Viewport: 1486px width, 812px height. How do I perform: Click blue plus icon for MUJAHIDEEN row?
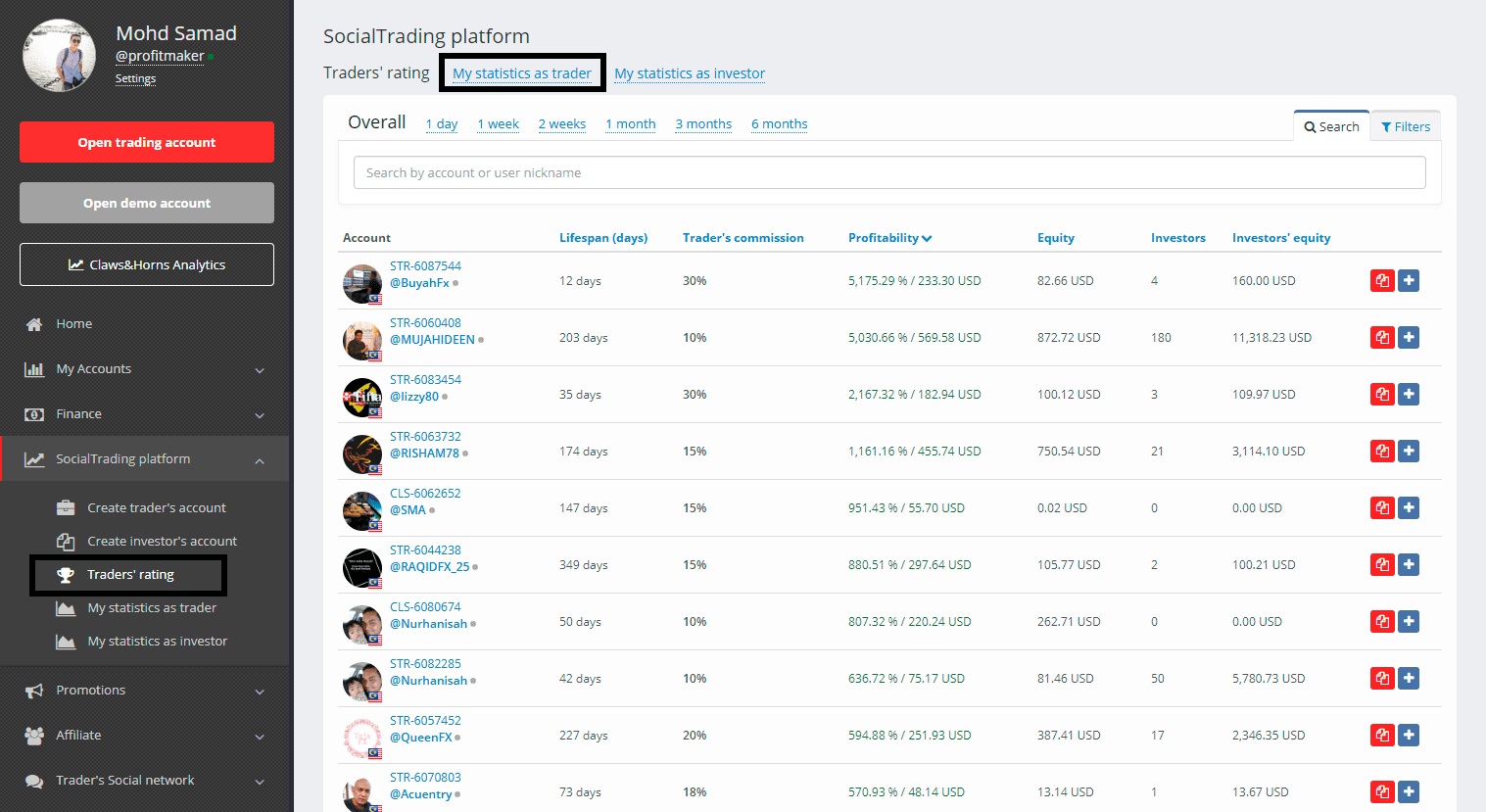[x=1409, y=338]
